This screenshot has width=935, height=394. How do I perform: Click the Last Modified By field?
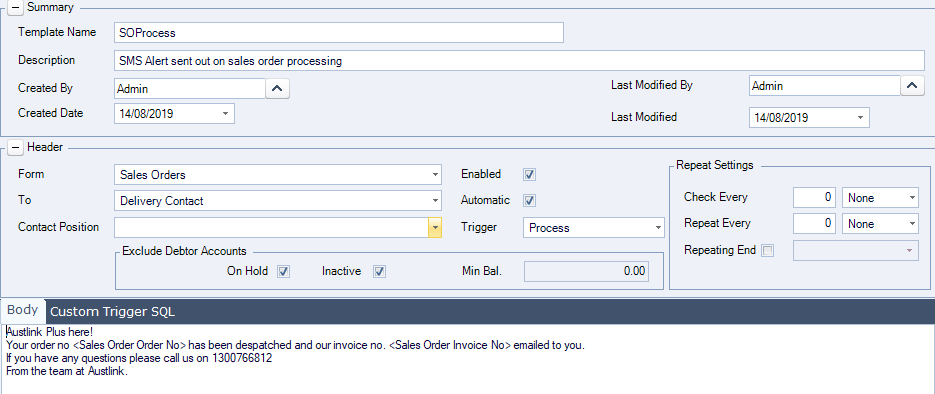point(824,86)
